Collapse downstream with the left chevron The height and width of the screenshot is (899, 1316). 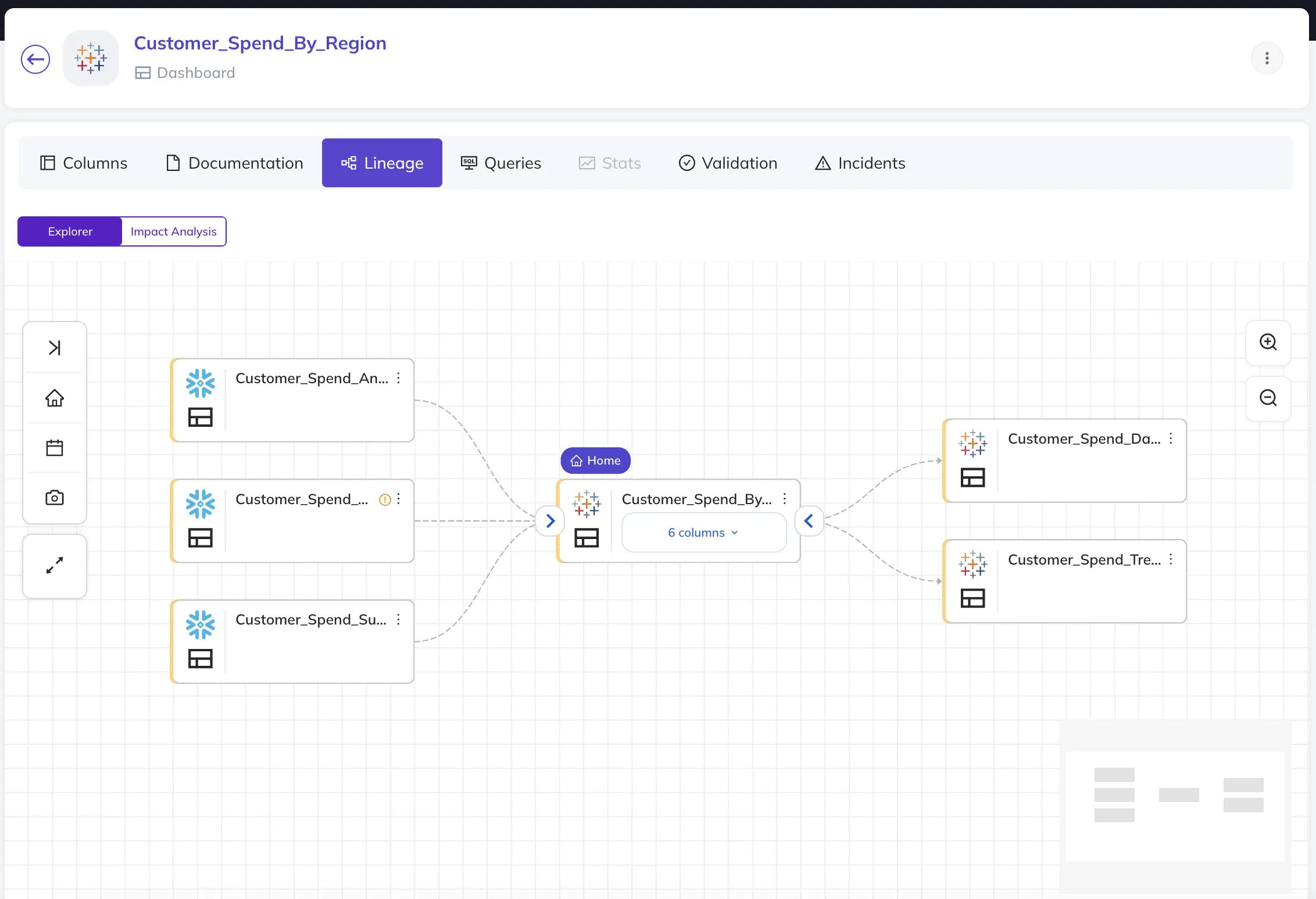809,521
